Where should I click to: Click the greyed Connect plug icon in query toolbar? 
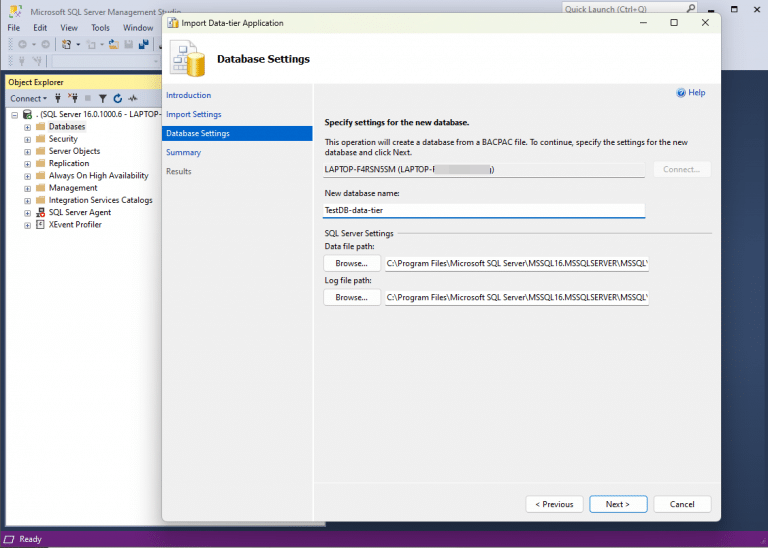point(22,61)
